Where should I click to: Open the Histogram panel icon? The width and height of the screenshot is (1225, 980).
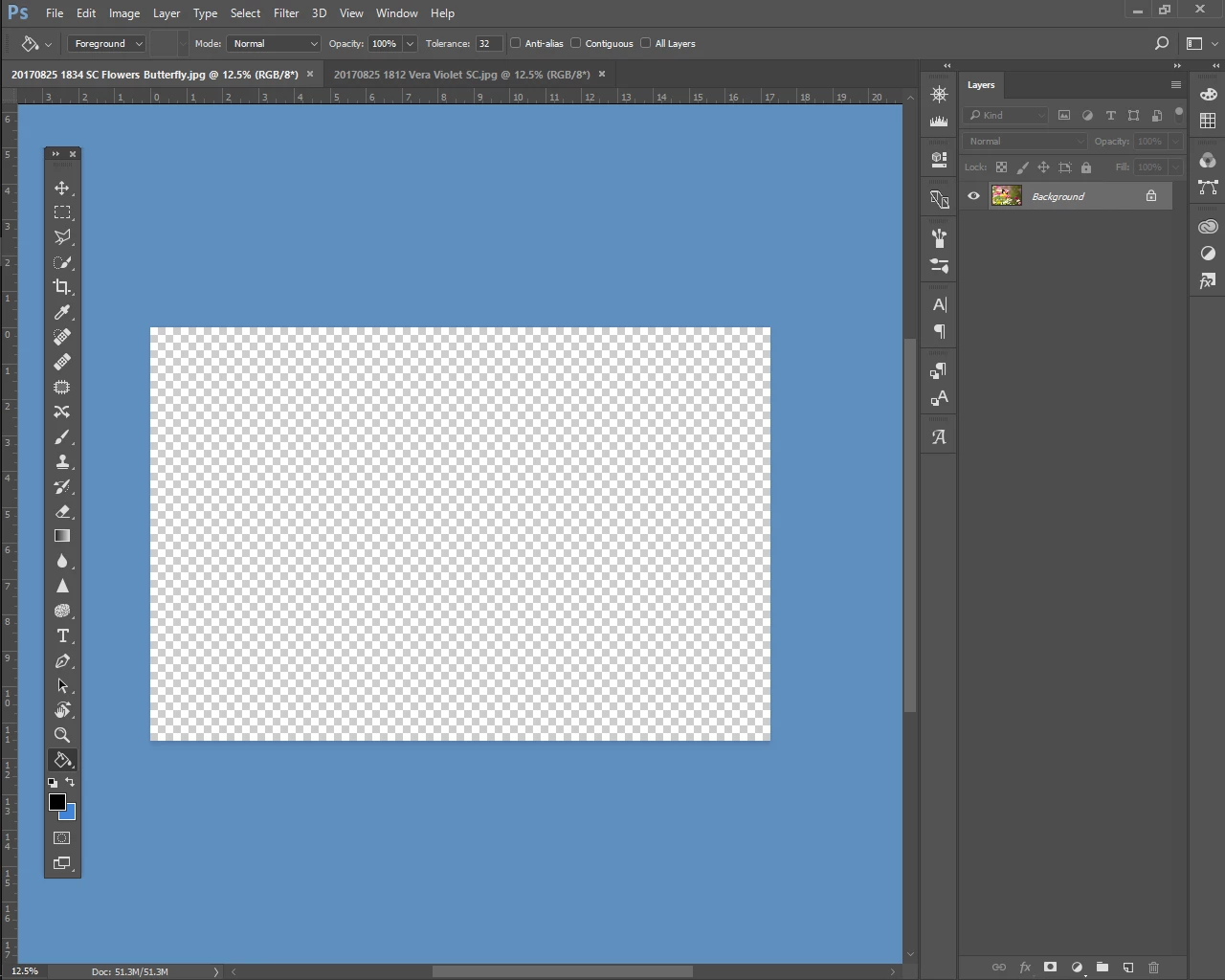coord(939,122)
